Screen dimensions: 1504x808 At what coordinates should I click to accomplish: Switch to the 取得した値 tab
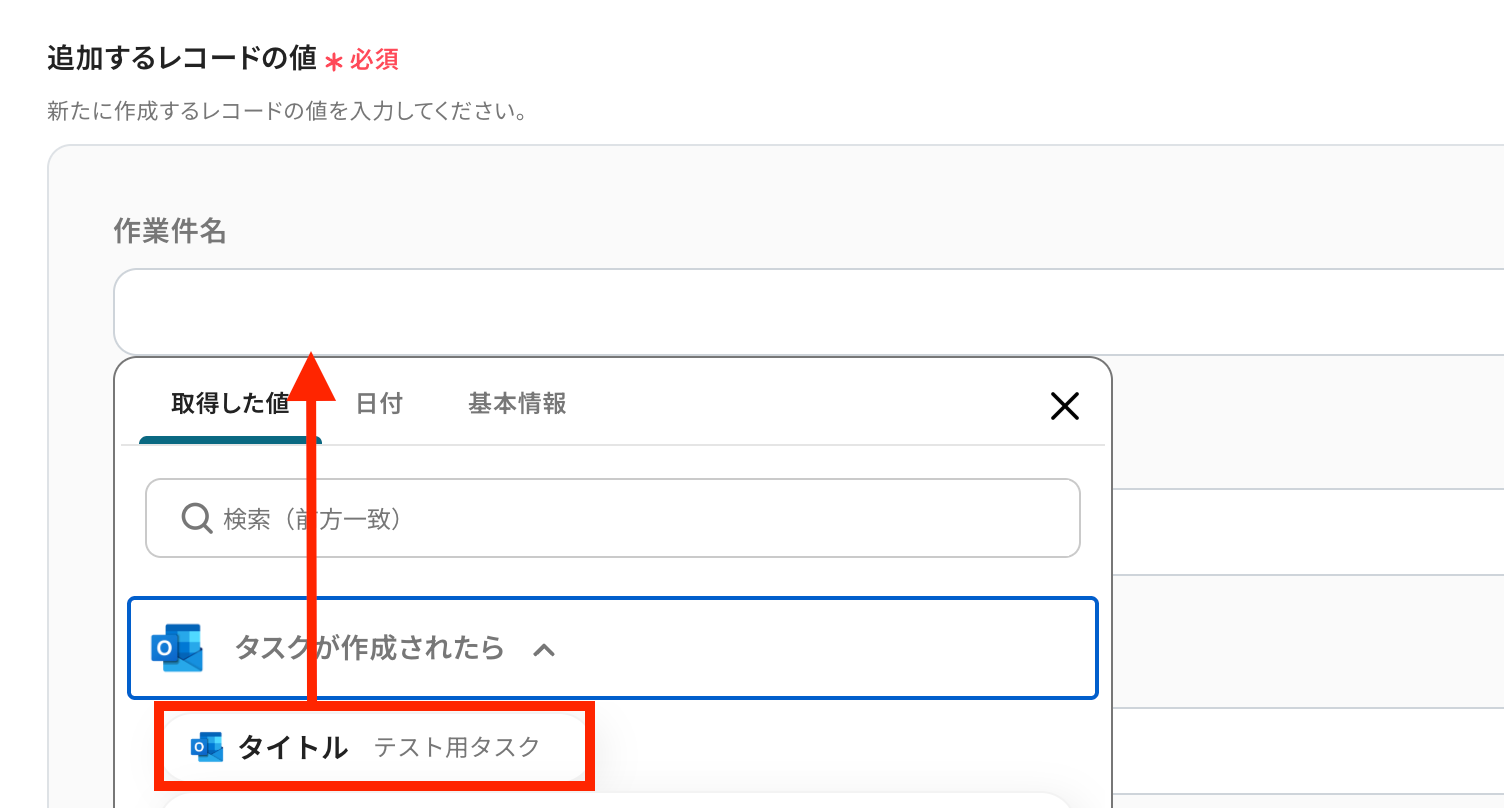click(230, 404)
